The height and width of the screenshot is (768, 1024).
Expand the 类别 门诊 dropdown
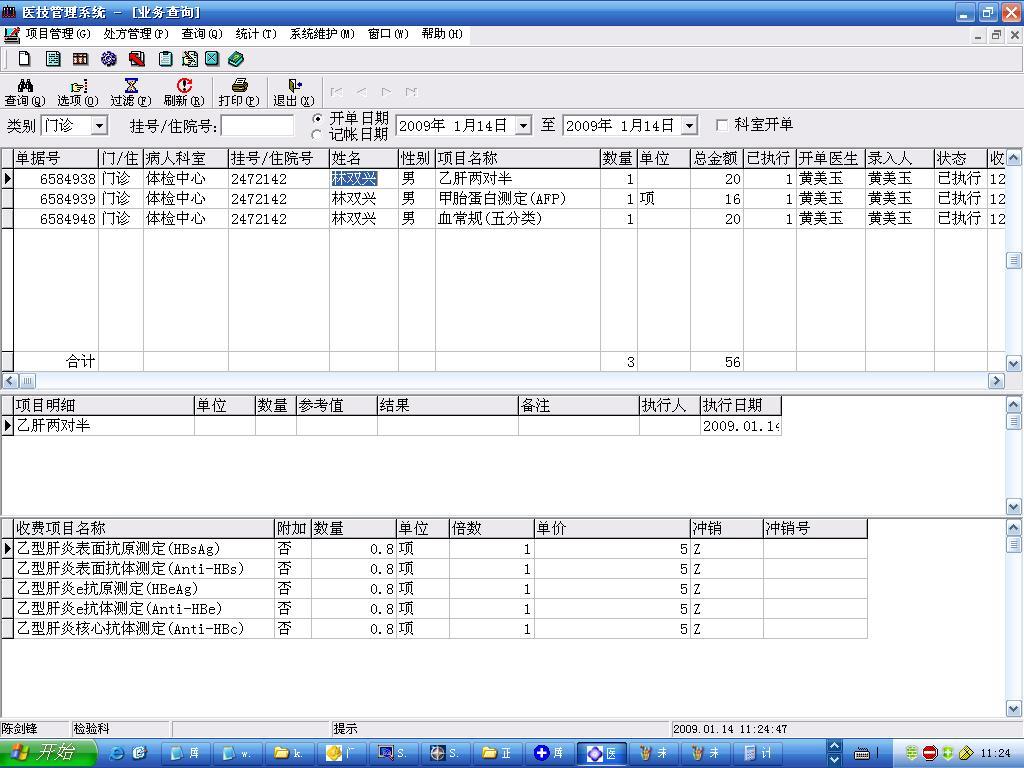(x=99, y=125)
